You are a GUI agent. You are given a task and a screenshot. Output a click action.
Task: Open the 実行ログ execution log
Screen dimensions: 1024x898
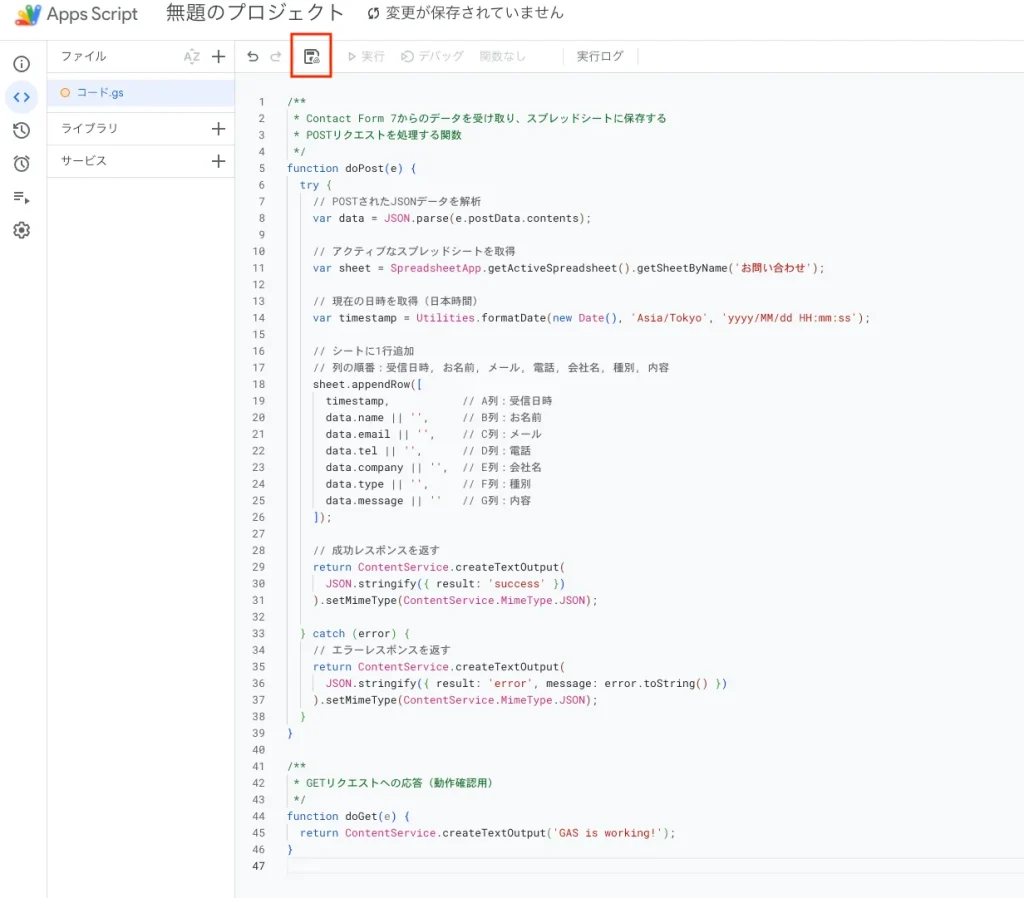coord(600,57)
